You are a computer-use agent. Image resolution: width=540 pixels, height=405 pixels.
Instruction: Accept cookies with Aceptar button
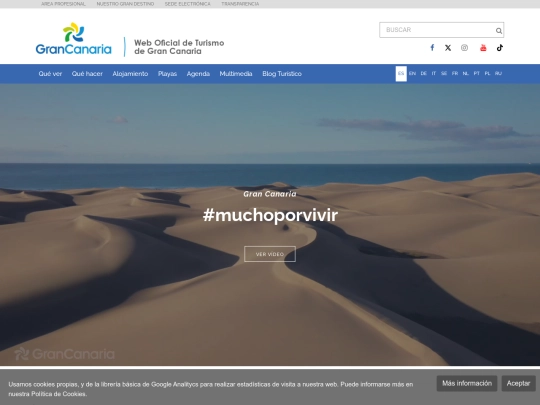click(x=518, y=383)
